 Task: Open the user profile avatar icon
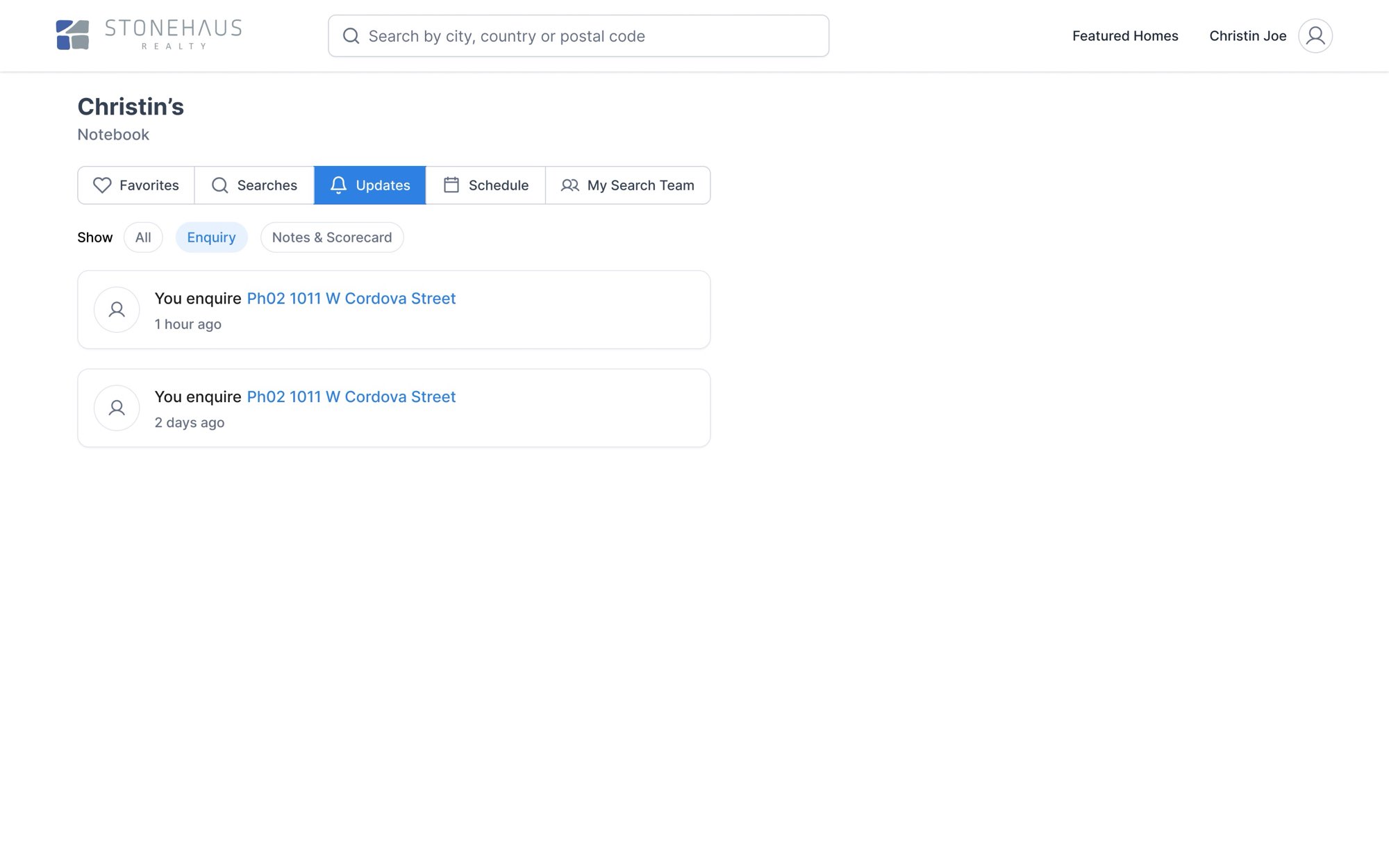(x=1315, y=35)
